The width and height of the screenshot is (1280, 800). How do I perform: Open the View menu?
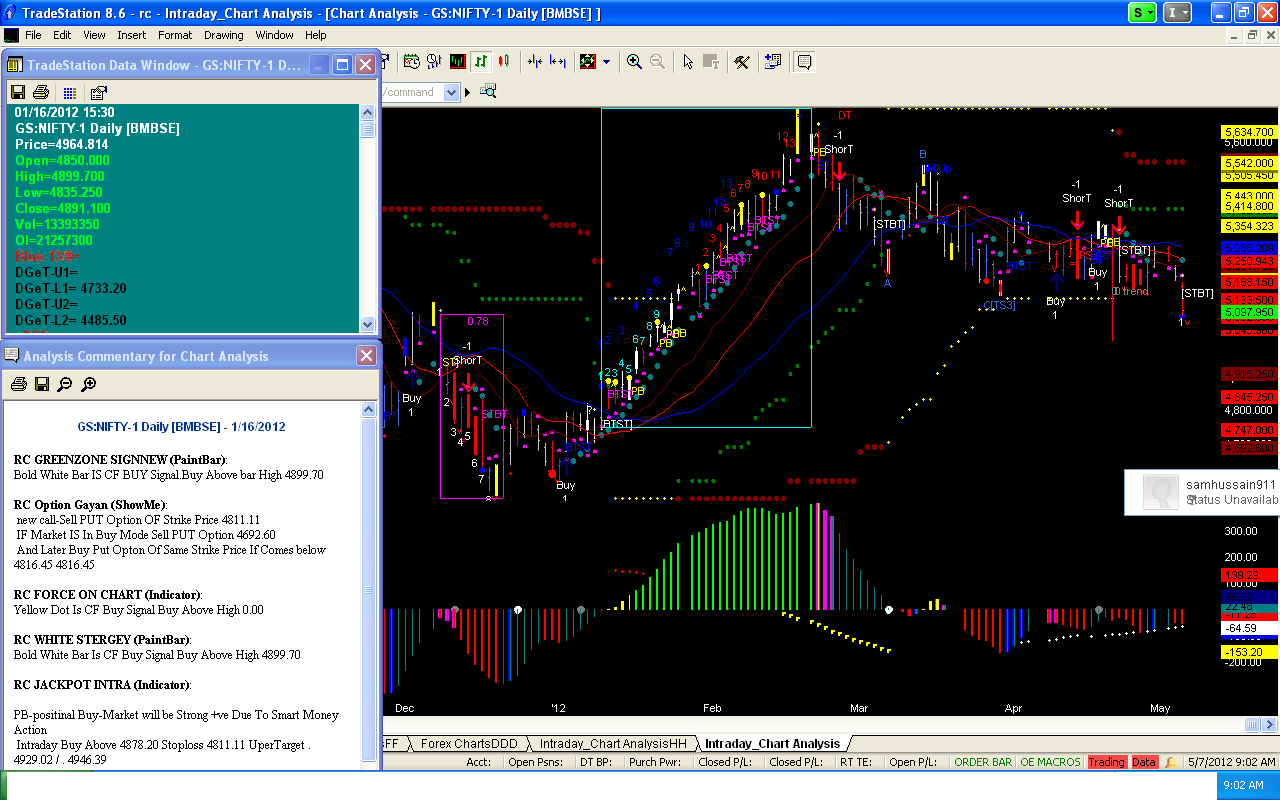point(94,35)
